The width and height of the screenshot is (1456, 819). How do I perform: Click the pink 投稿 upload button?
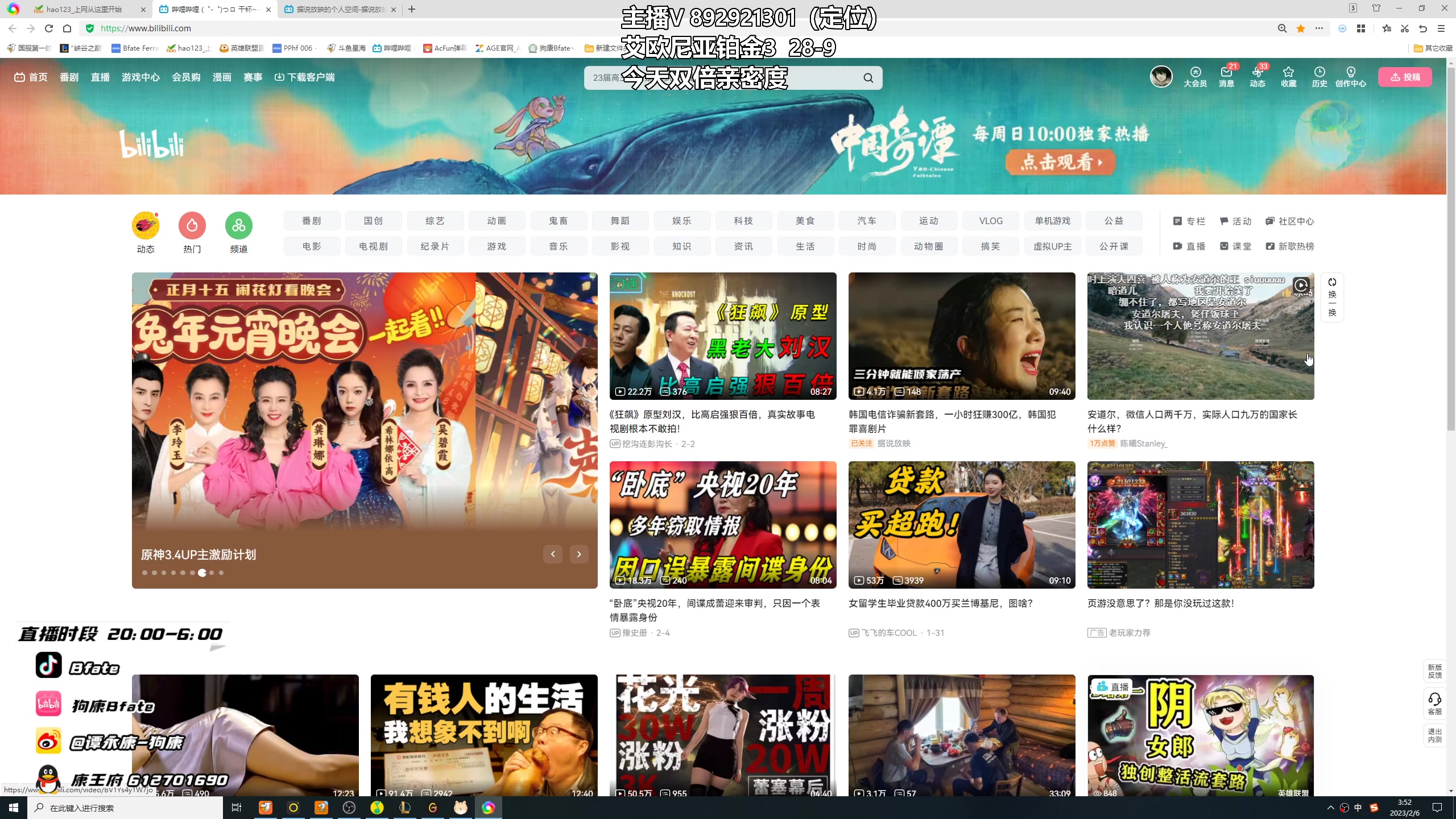pos(1405,77)
